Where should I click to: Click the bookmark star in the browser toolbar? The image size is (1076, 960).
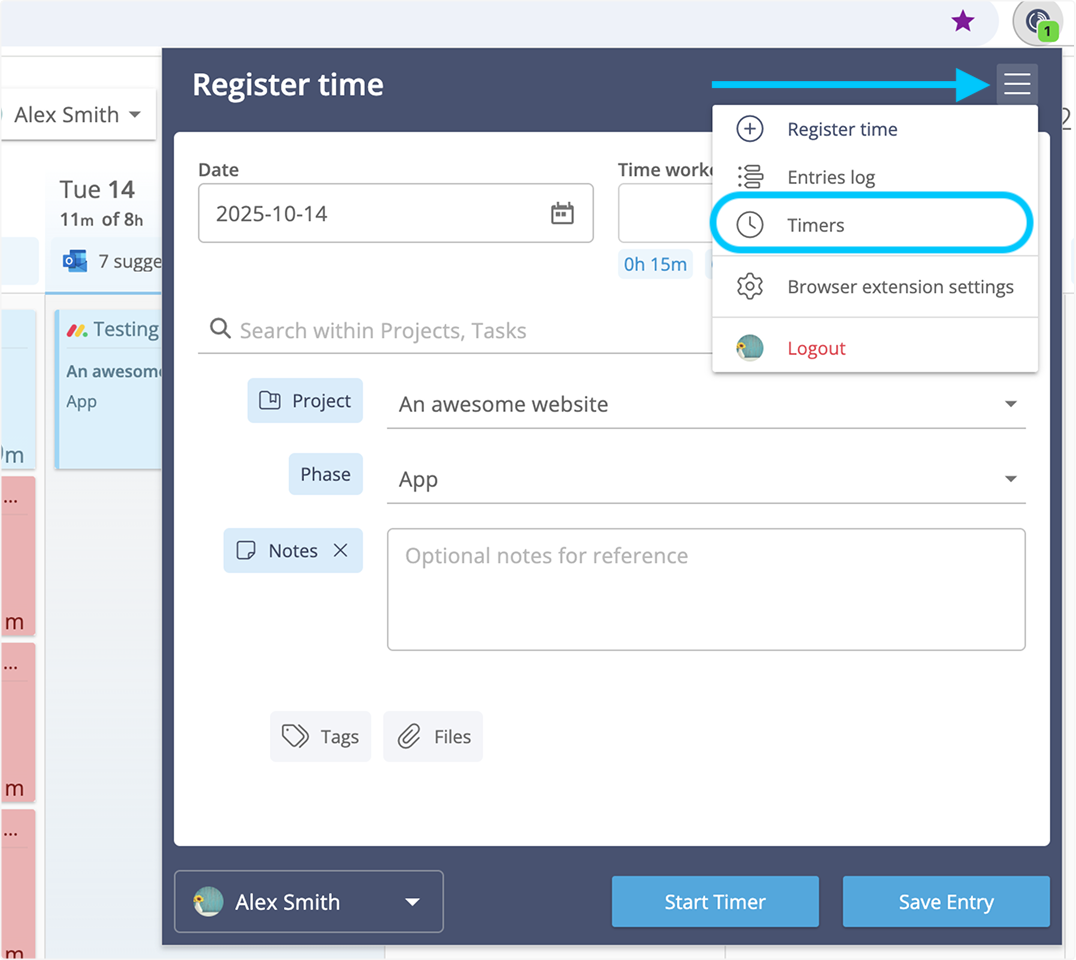(x=962, y=20)
